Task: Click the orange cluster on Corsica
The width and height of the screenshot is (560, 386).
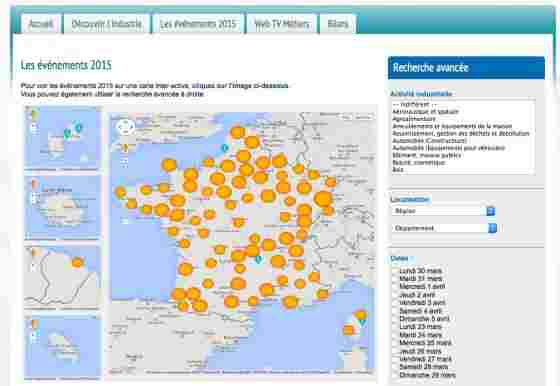Action: click(x=348, y=330)
